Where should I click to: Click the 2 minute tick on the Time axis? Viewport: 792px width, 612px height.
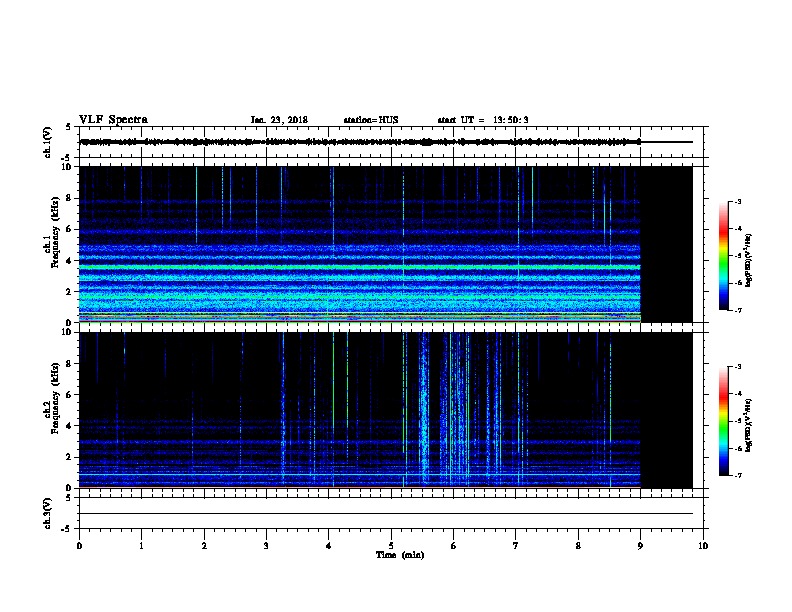pyautogui.click(x=204, y=546)
